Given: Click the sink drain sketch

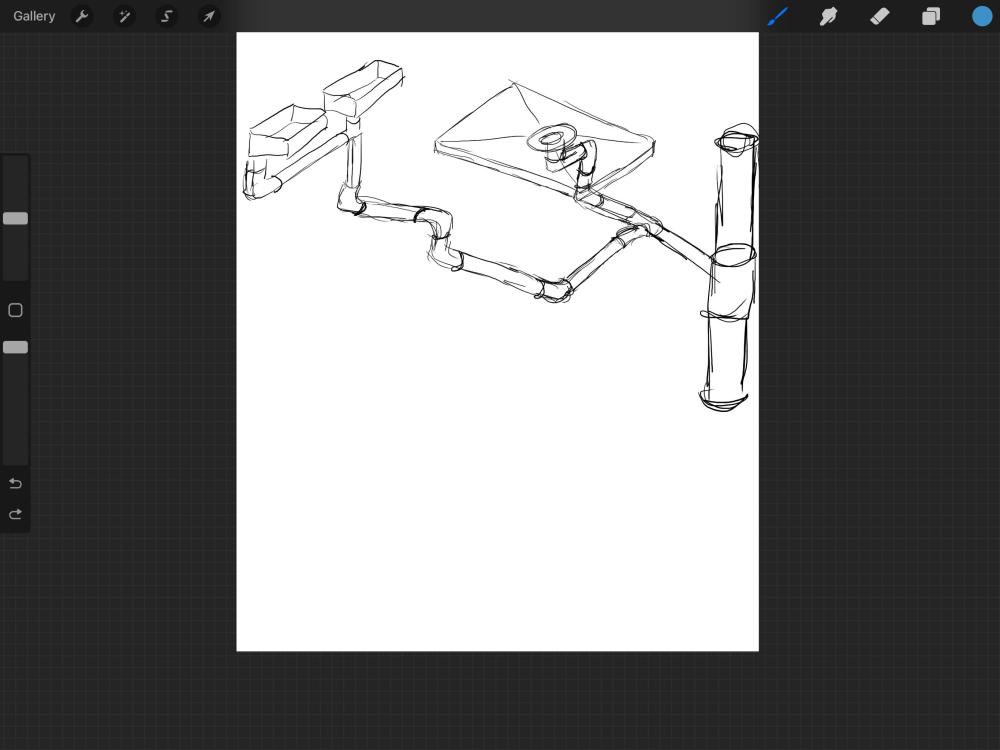Looking at the screenshot, I should click(551, 137).
